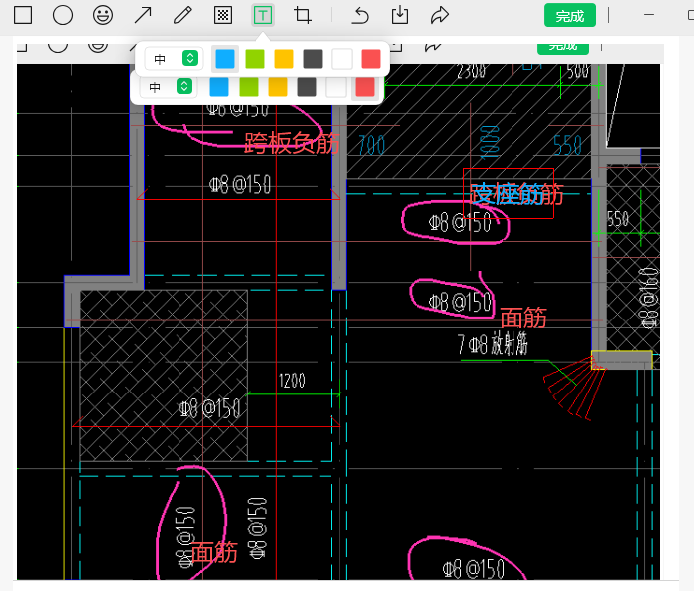Select the mosaic blur tool
The height and width of the screenshot is (591, 694).
click(223, 15)
